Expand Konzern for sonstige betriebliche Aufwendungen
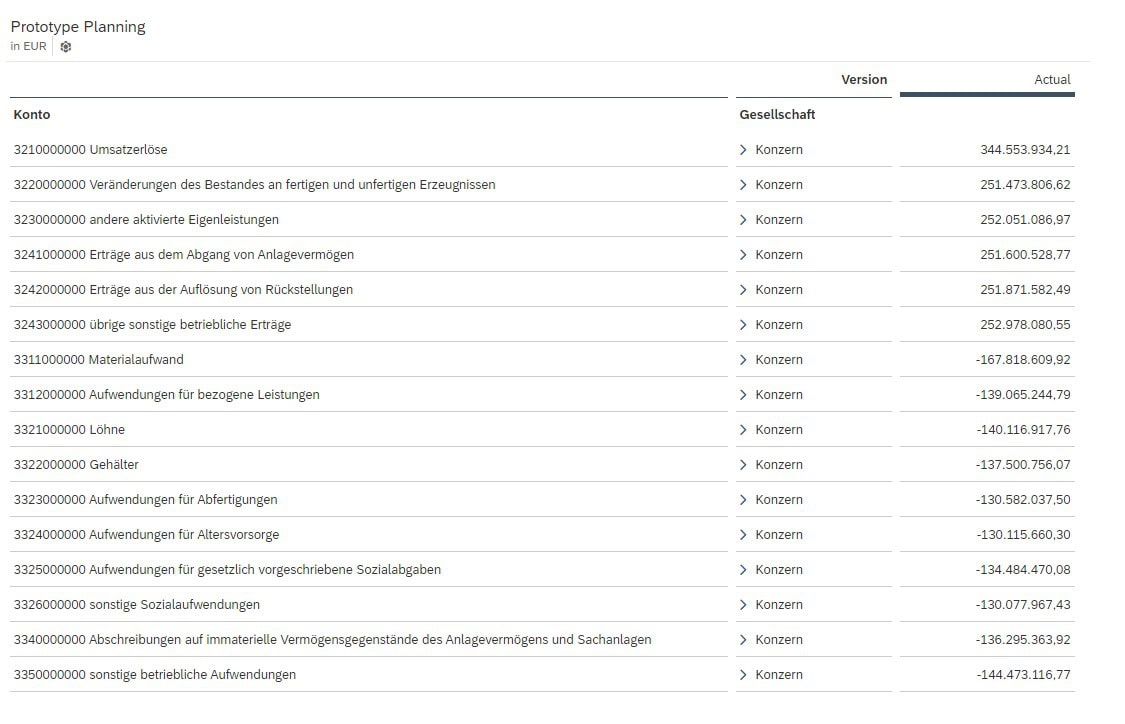Viewport: 1125px width, 724px height. (x=743, y=675)
